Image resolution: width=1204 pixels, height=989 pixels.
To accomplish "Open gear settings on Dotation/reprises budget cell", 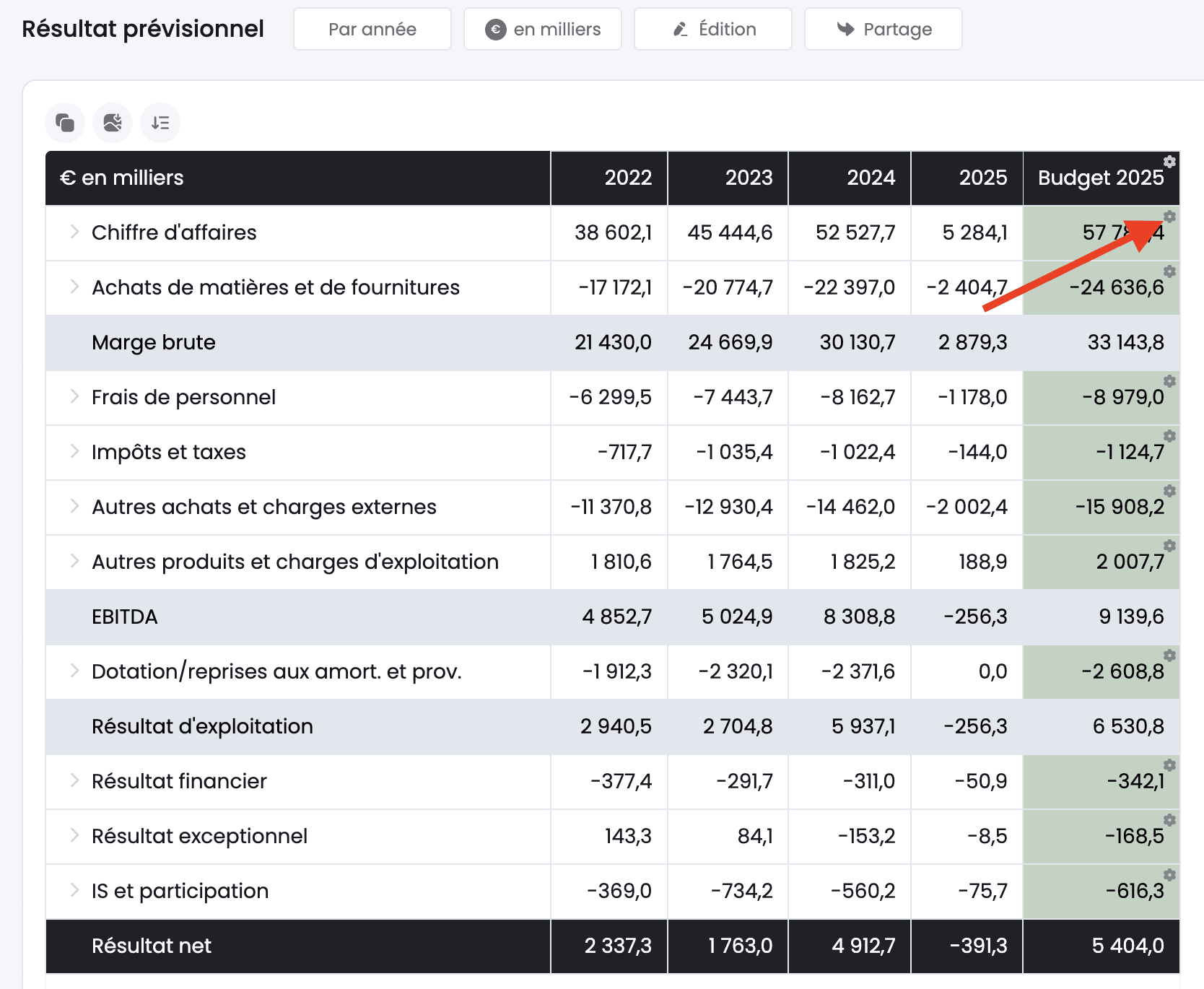I will click(1169, 655).
